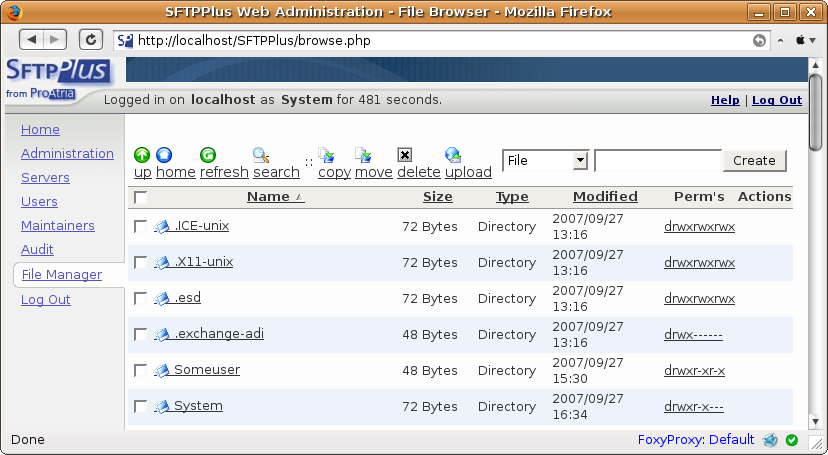Viewport: 828px width, 455px height.
Task: Click the search magnifier icon
Action: pyautogui.click(x=261, y=155)
